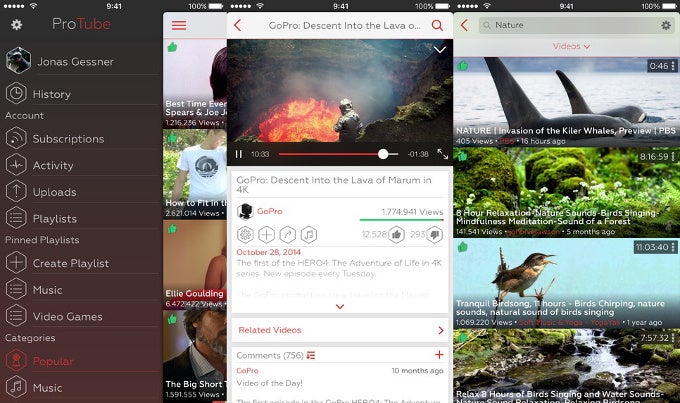
Task: Open GoPro commenter name link
Action: [247, 370]
